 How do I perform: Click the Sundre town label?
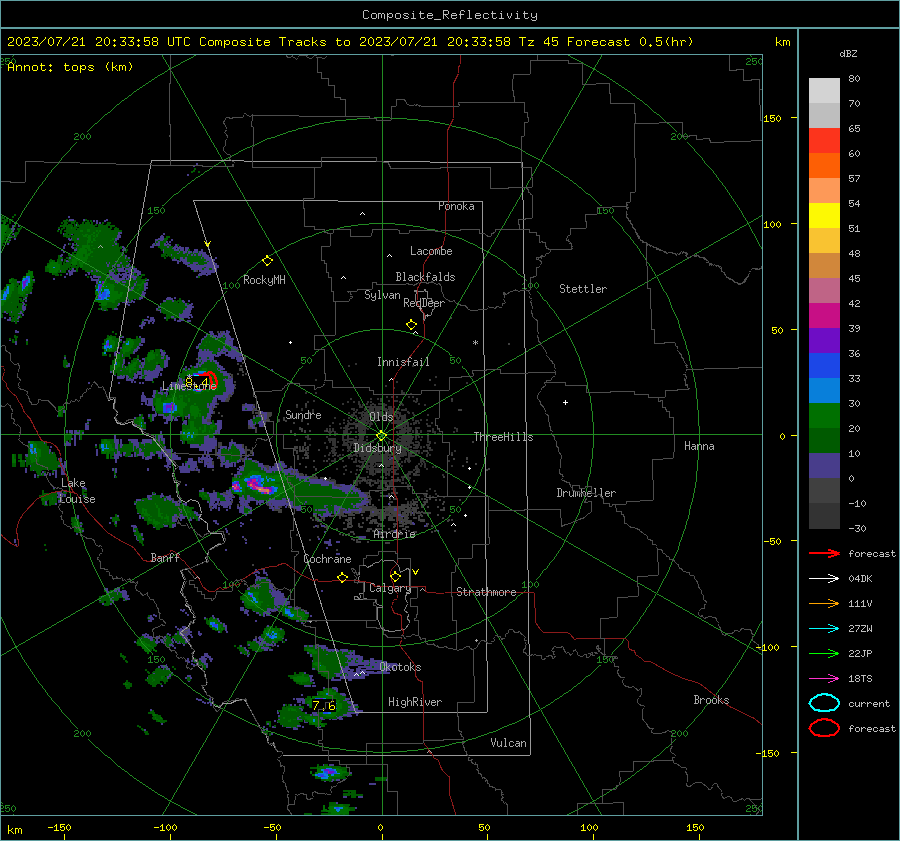point(303,414)
